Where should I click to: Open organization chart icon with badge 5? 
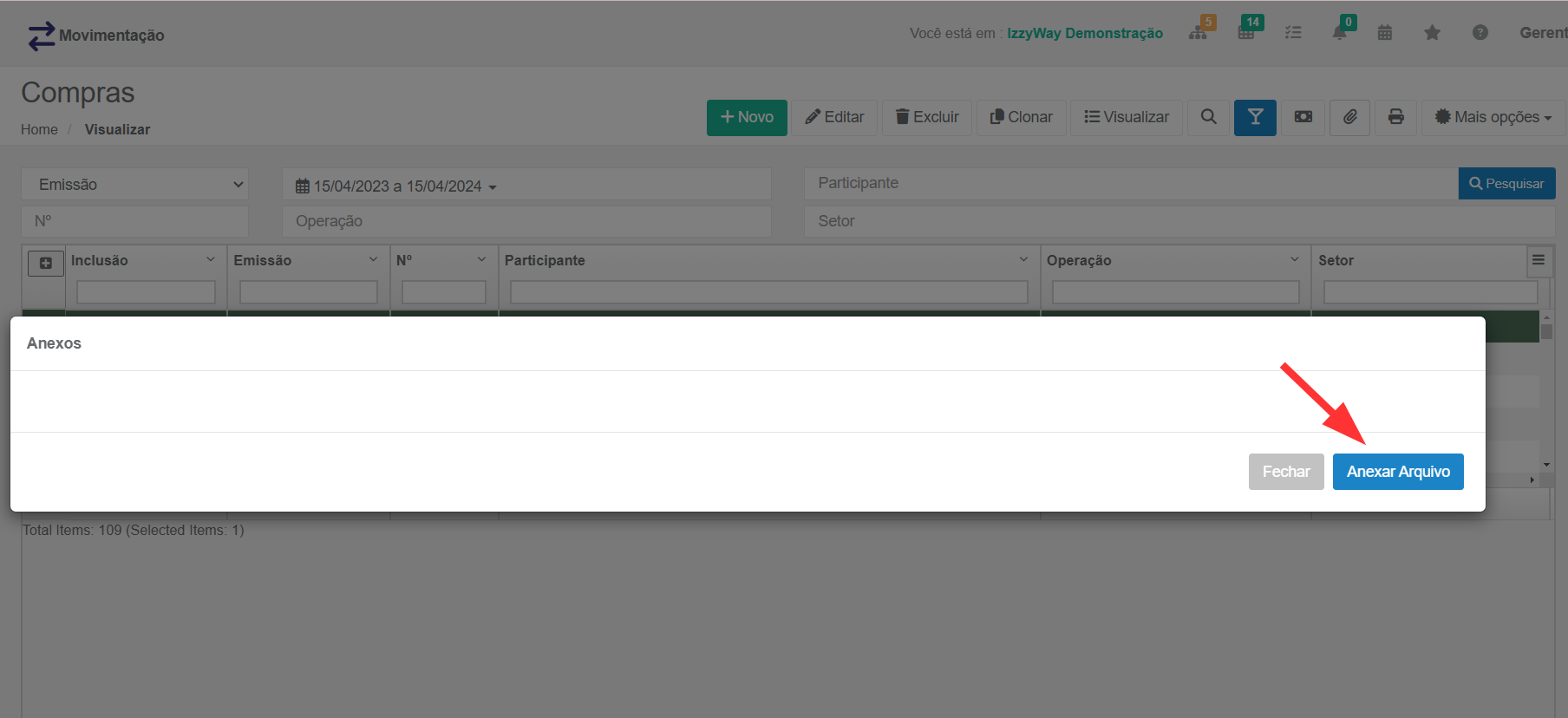(1199, 33)
